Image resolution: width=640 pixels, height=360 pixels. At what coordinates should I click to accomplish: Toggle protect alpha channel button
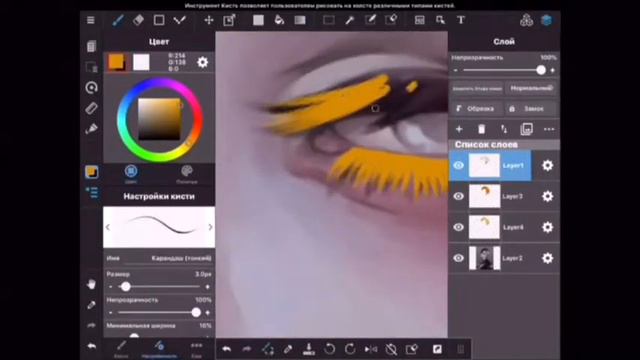click(477, 88)
